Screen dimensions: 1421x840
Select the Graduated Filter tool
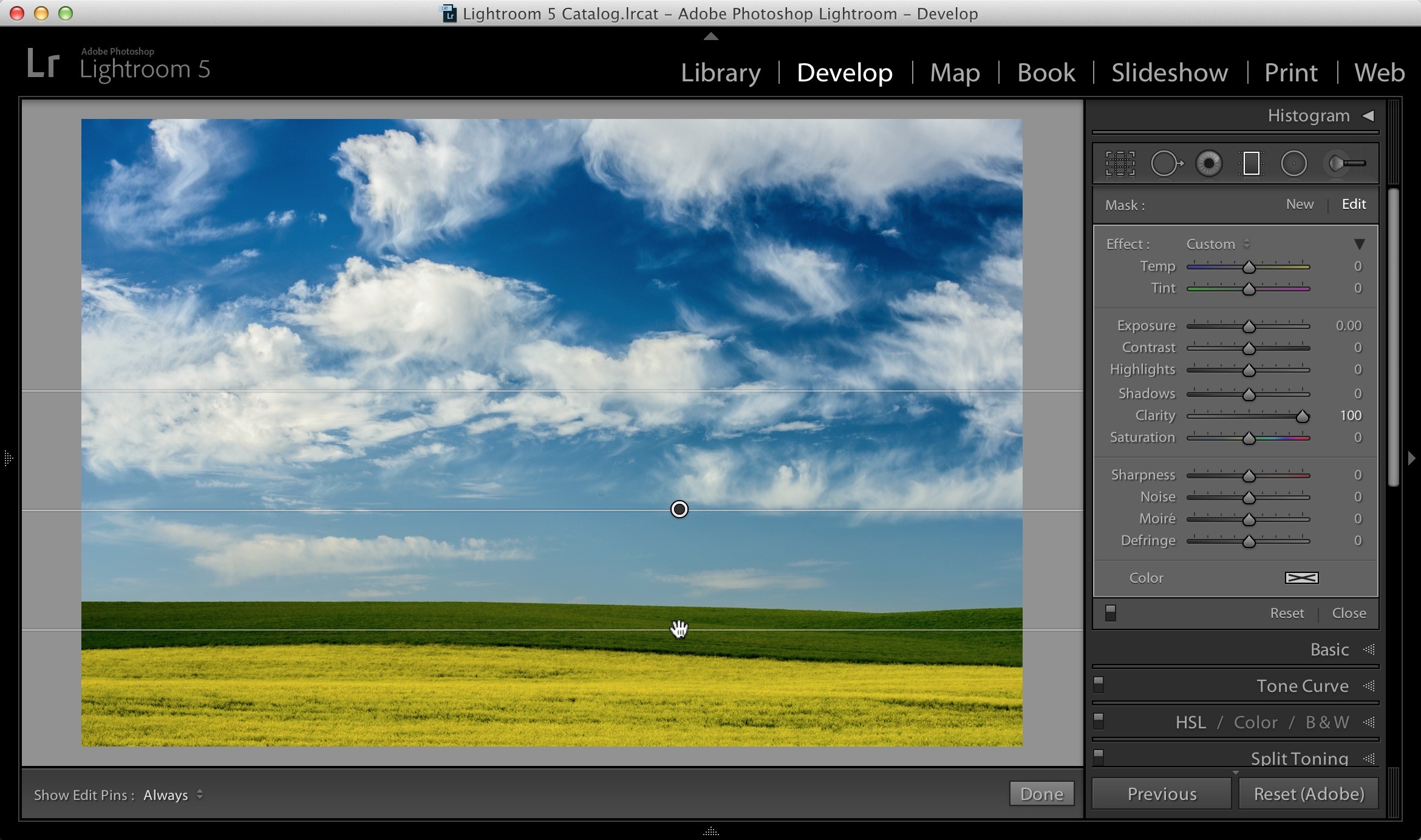pyautogui.click(x=1251, y=164)
